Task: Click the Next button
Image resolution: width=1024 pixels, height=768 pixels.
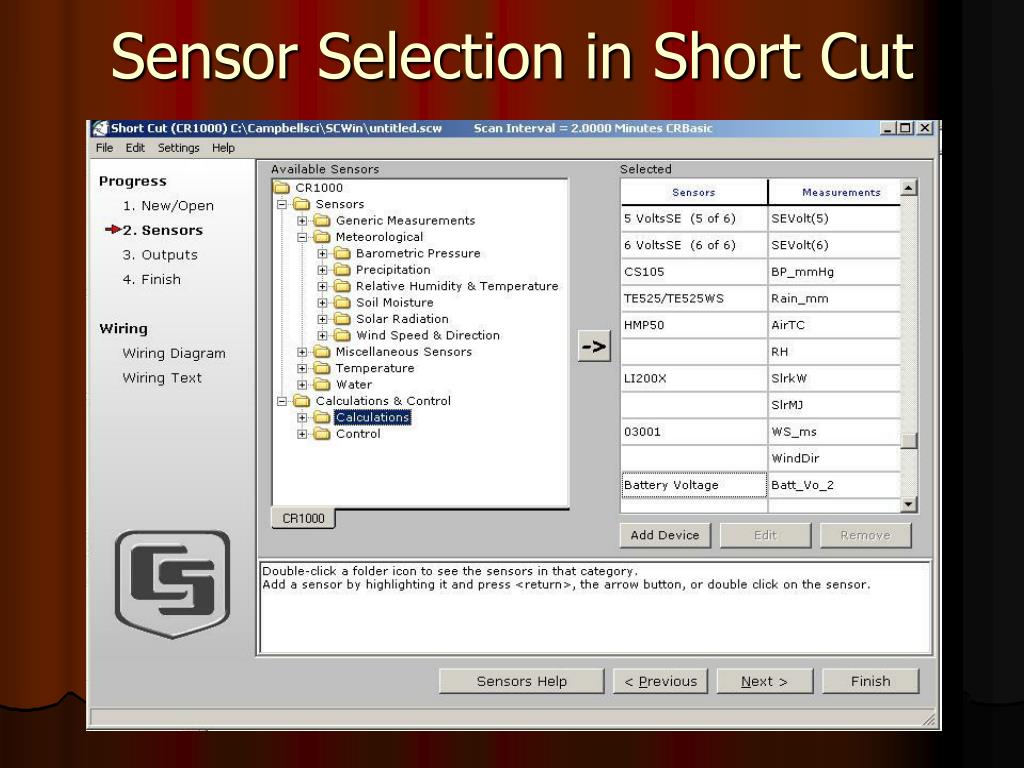Action: [765, 681]
